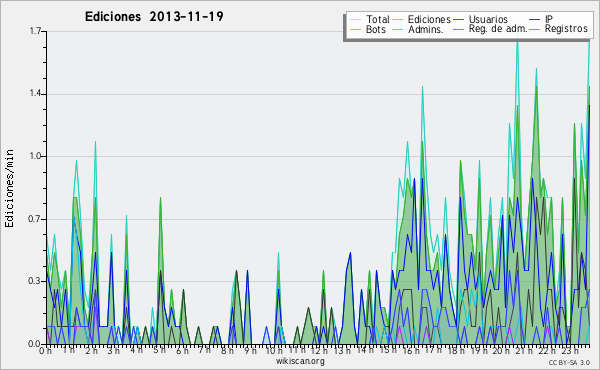600x370 pixels.
Task: Click the Total legend color line
Action: click(355, 20)
